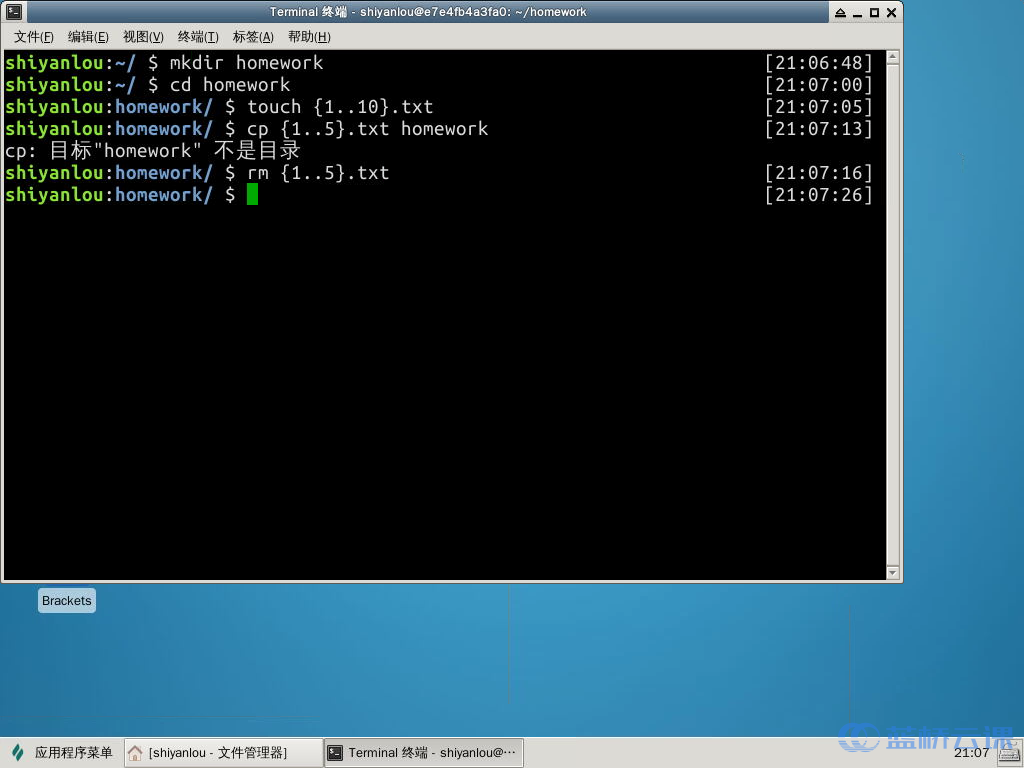Open the 文件(F) menu
Viewport: 1024px width, 768px height.
click(33, 37)
